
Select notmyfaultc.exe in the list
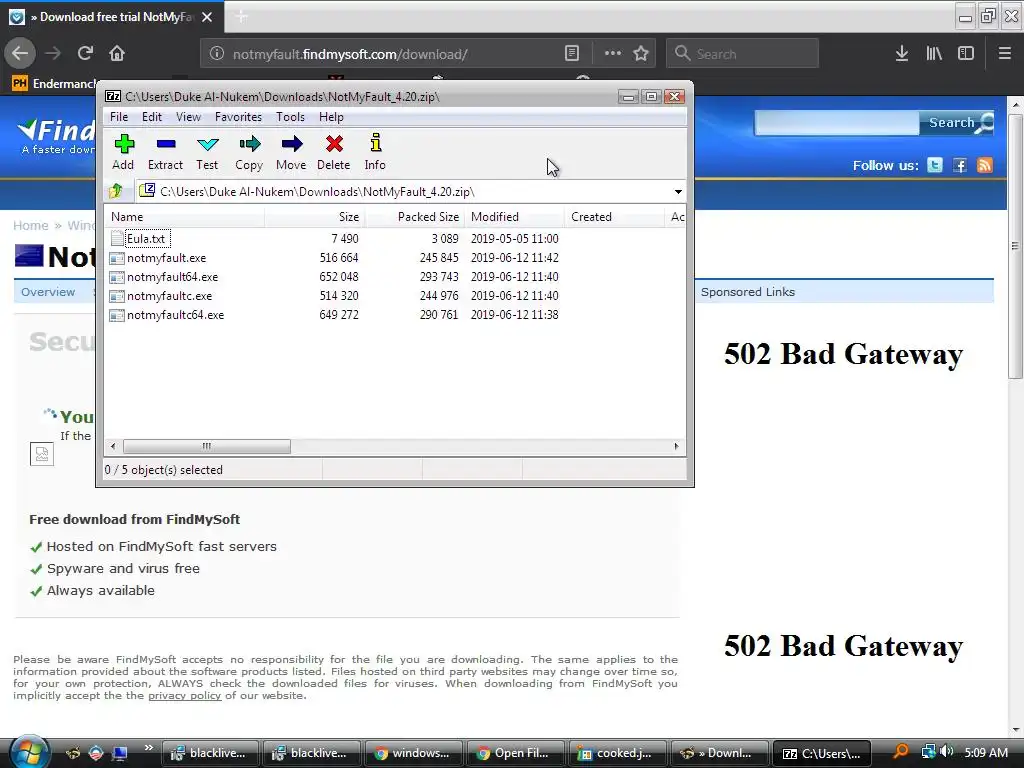(x=169, y=296)
